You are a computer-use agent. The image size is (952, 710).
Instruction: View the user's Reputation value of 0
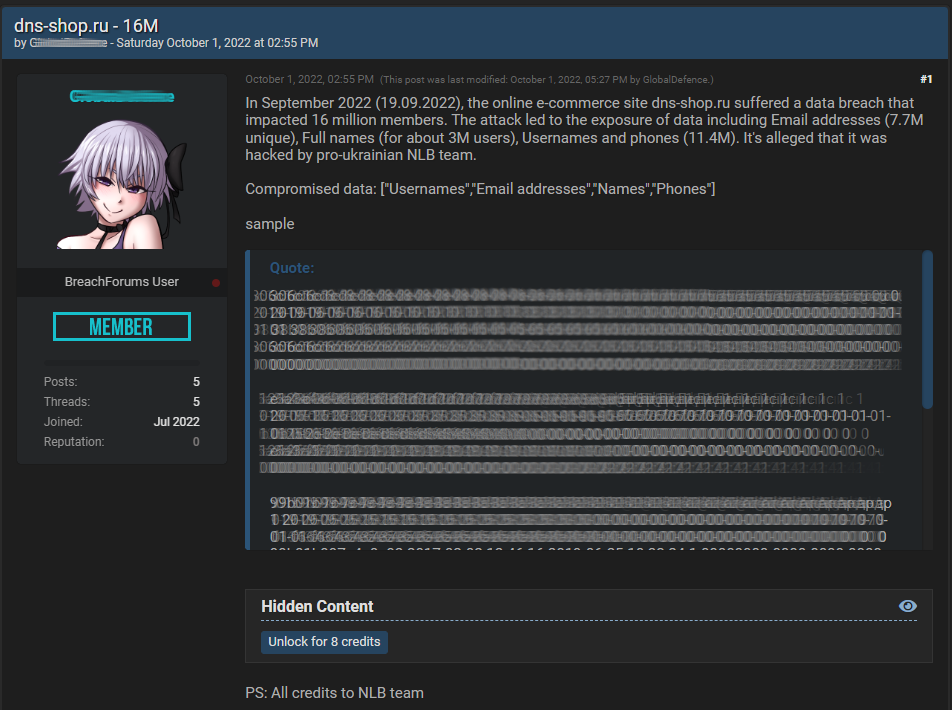point(196,442)
